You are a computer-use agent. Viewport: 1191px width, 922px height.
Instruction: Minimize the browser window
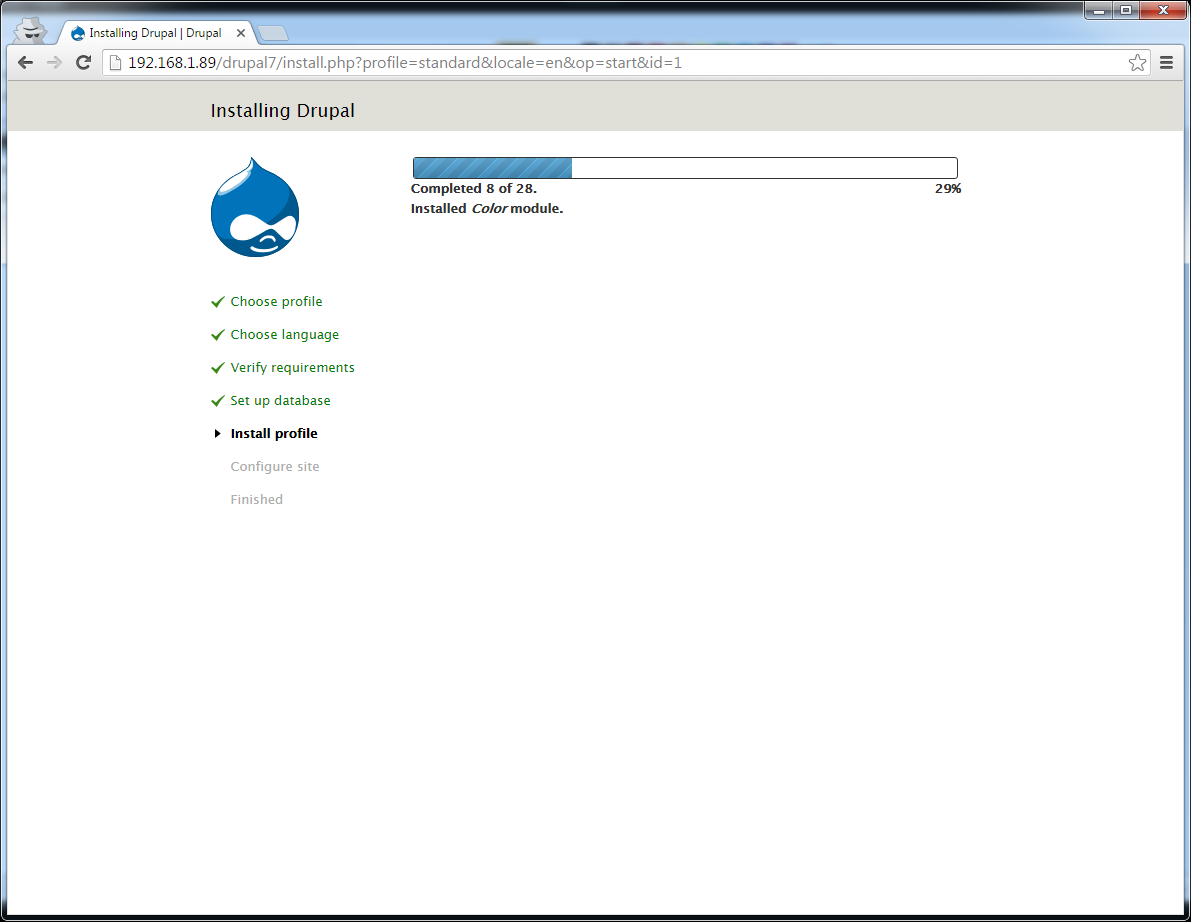[1098, 11]
